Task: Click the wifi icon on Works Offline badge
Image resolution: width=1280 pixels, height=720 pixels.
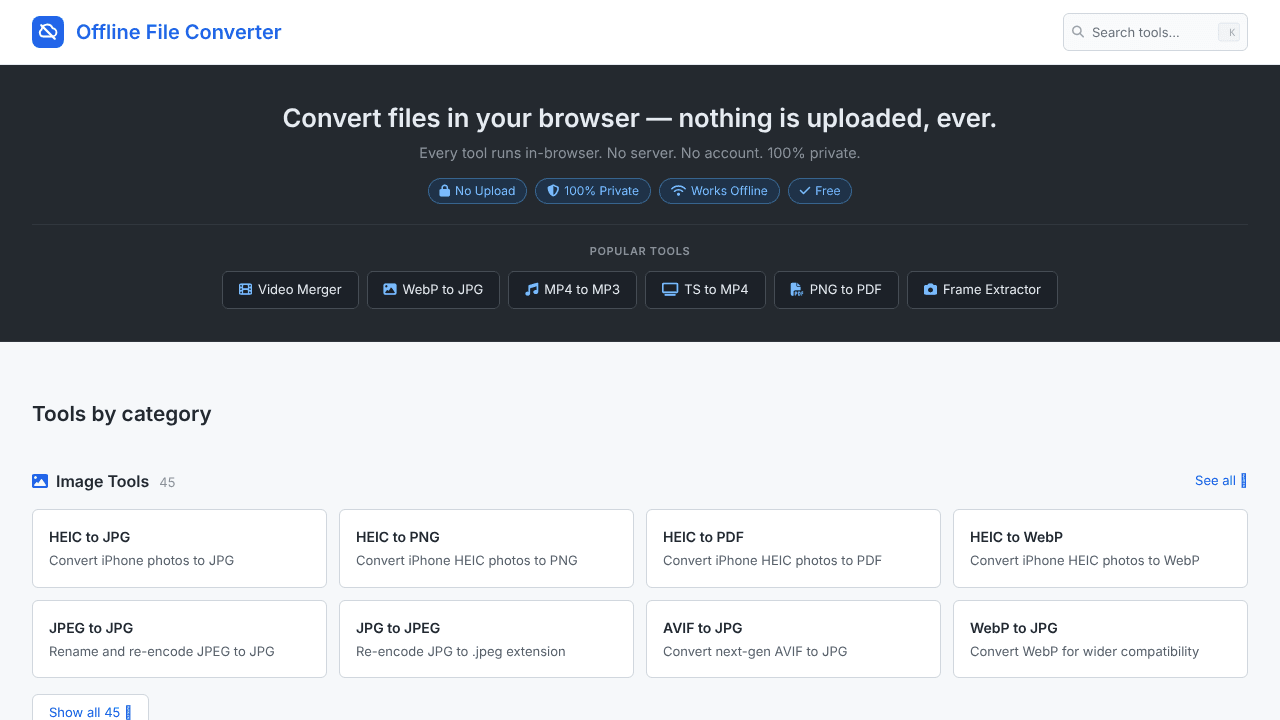Action: tap(678, 191)
